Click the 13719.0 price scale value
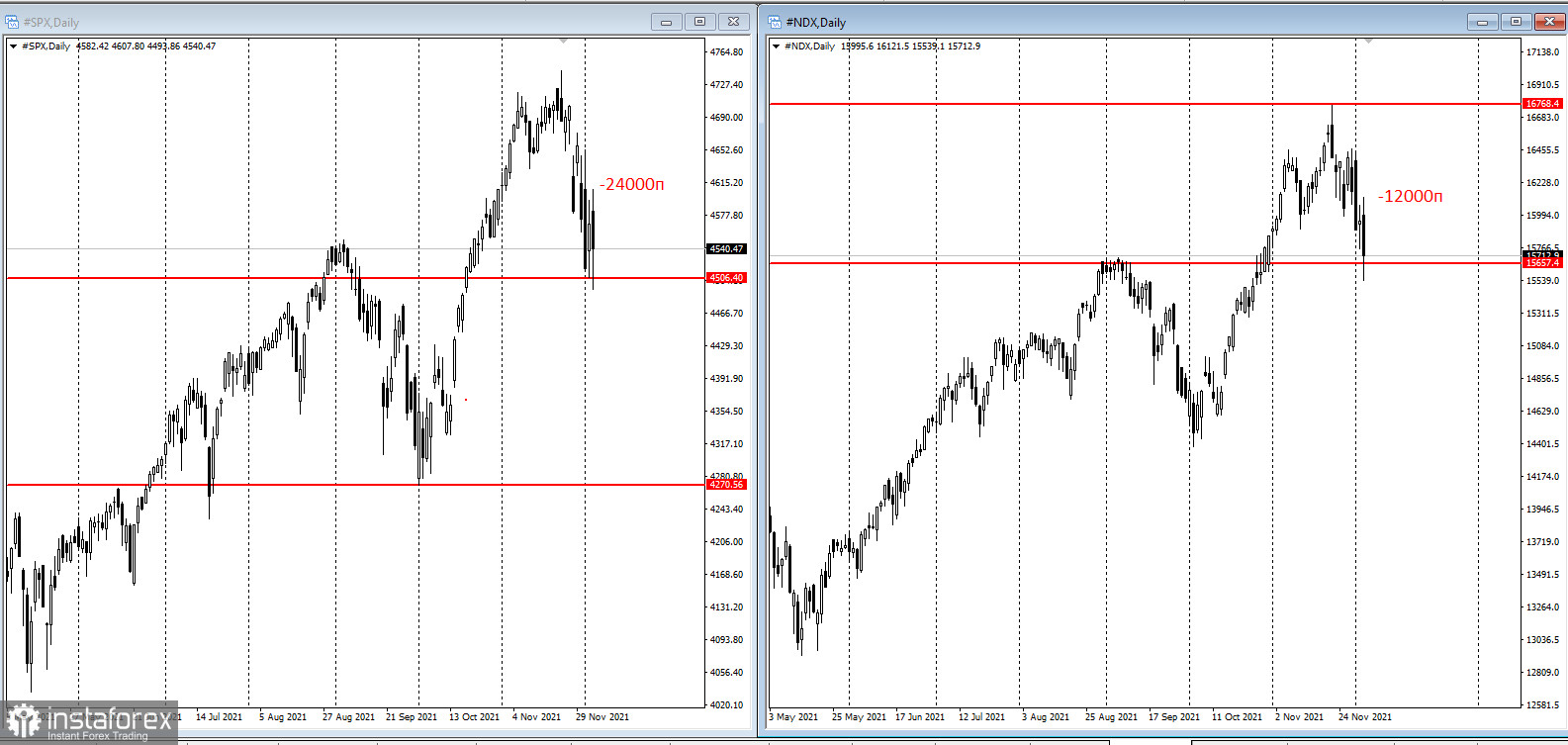The image size is (1568, 745). tap(1543, 542)
